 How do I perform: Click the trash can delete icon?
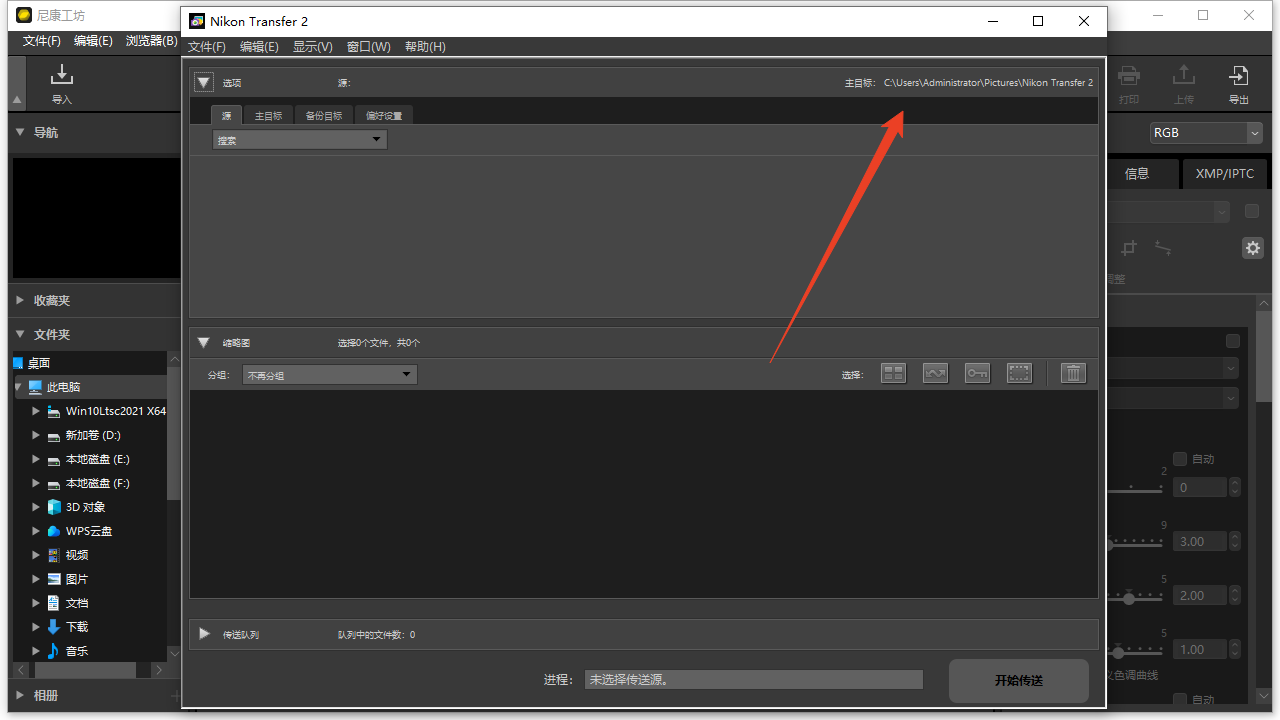pos(1073,374)
